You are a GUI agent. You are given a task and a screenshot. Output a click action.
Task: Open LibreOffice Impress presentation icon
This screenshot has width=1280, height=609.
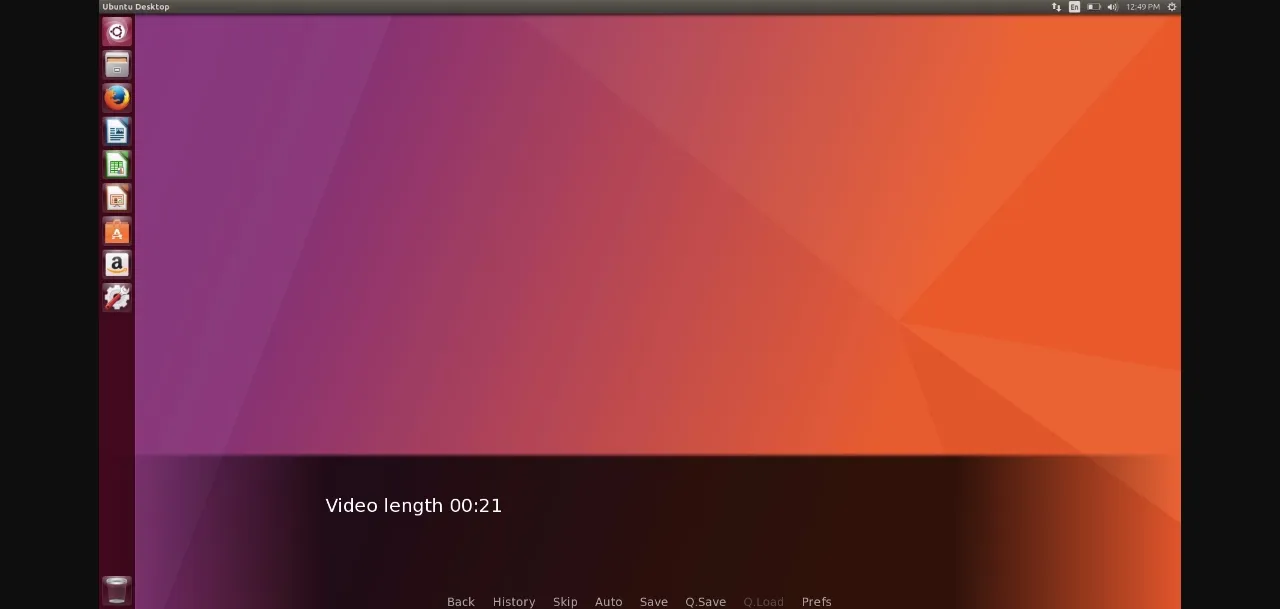tap(117, 198)
